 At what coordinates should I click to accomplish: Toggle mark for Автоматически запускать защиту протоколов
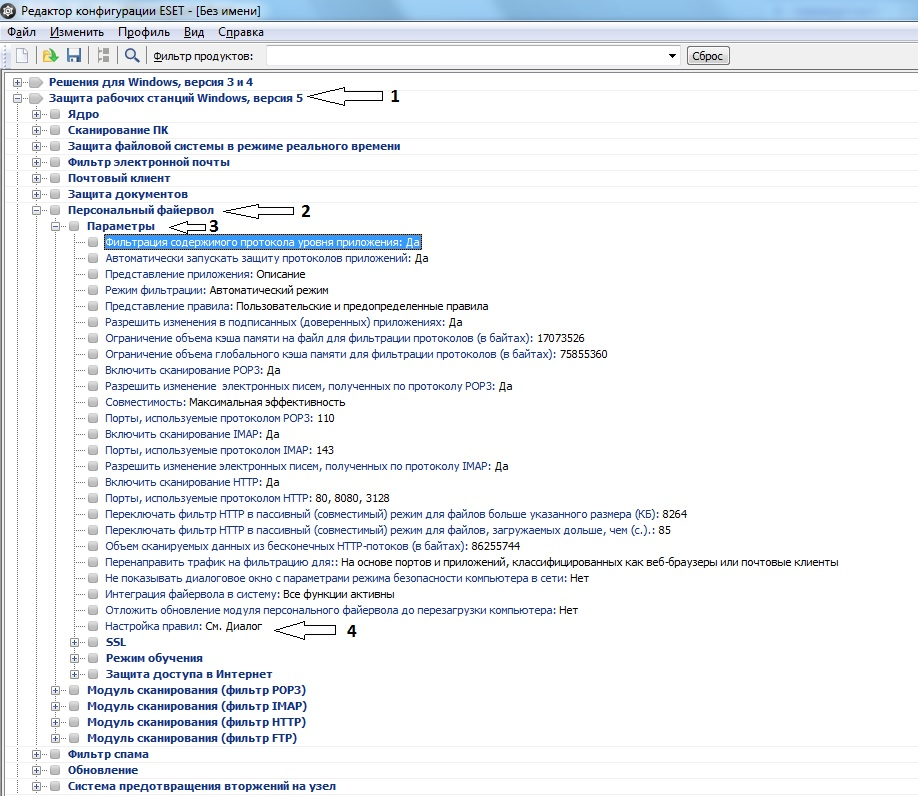tap(93, 258)
